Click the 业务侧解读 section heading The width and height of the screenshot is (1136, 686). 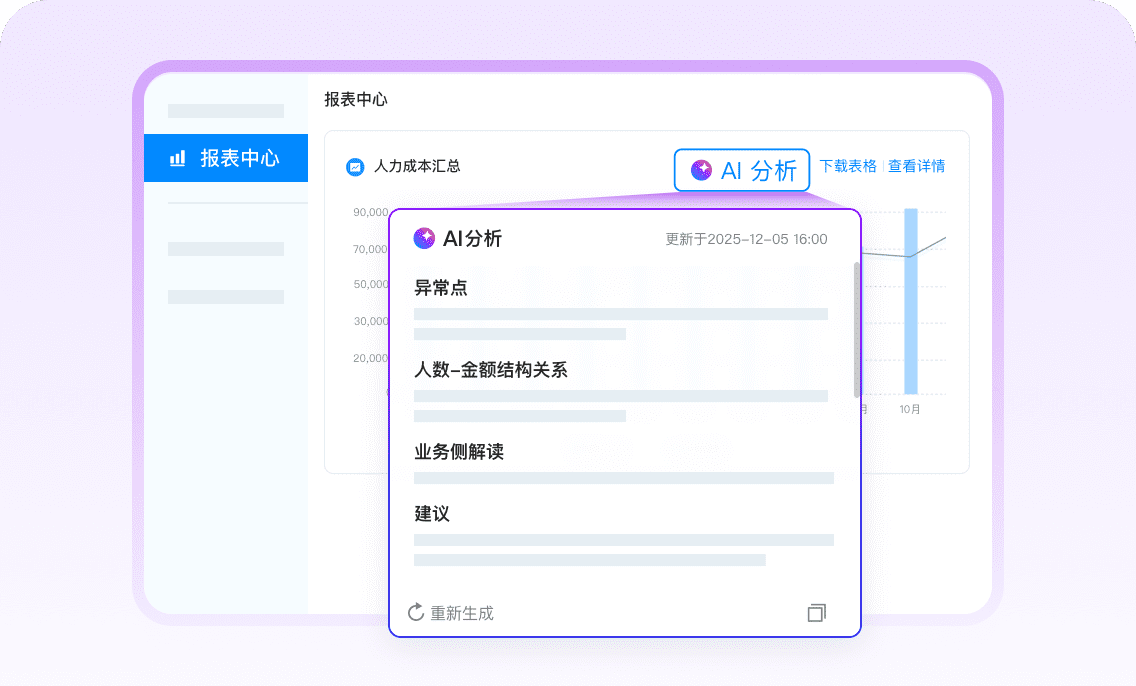tap(459, 452)
